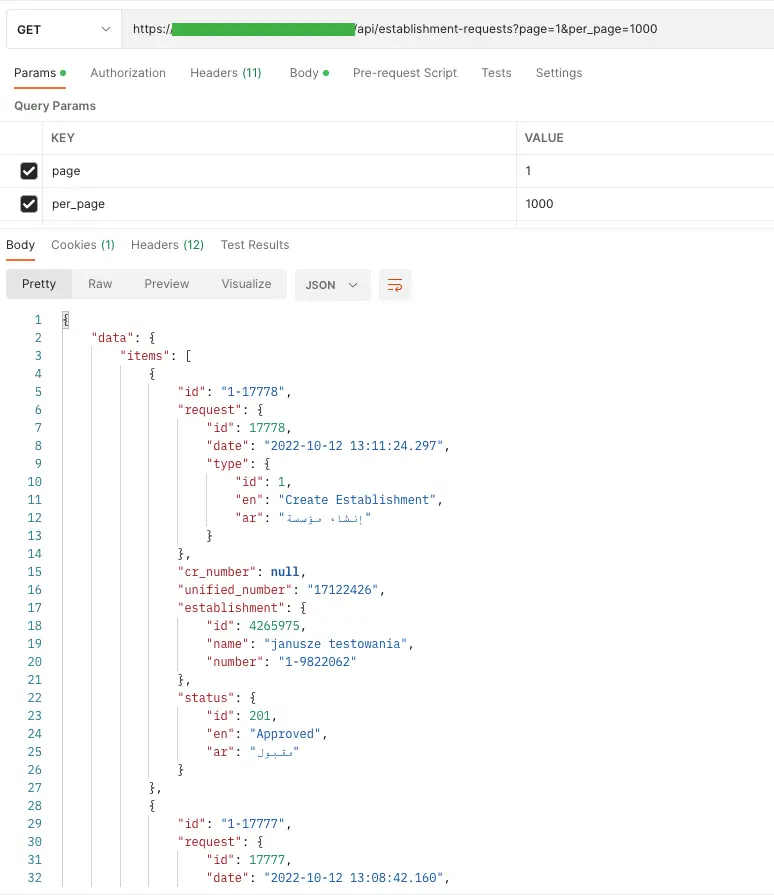The height and width of the screenshot is (895, 774).
Task: Switch to Raw response view
Action: 100,284
